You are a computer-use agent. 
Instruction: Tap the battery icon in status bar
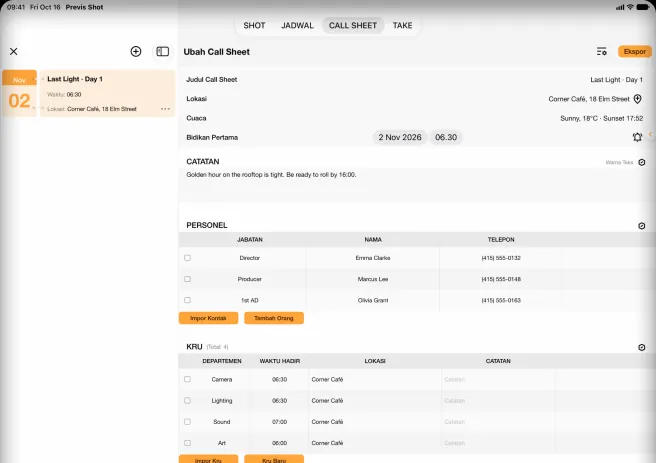pyautogui.click(x=643, y=7)
